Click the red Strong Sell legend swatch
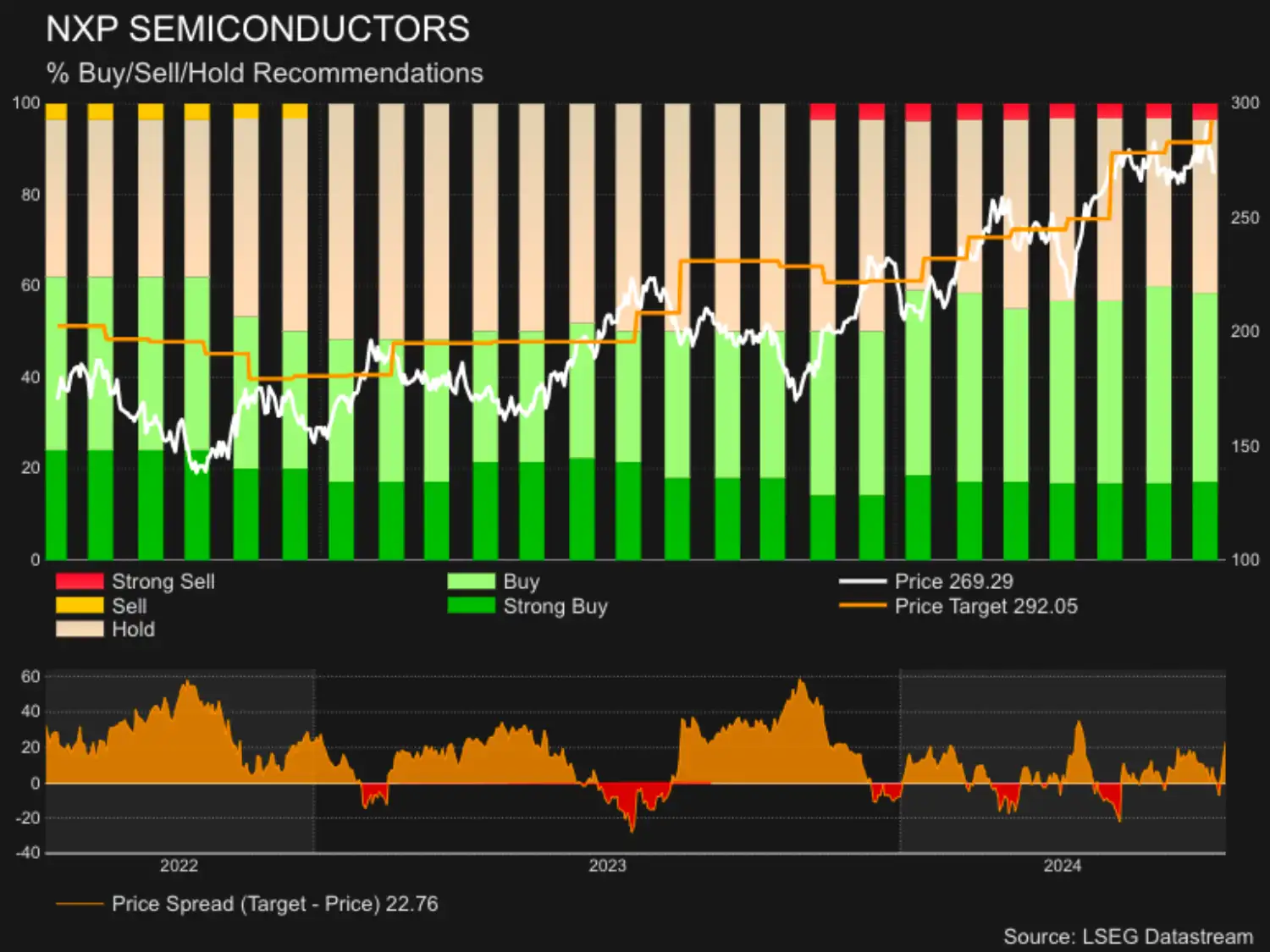 [80, 581]
